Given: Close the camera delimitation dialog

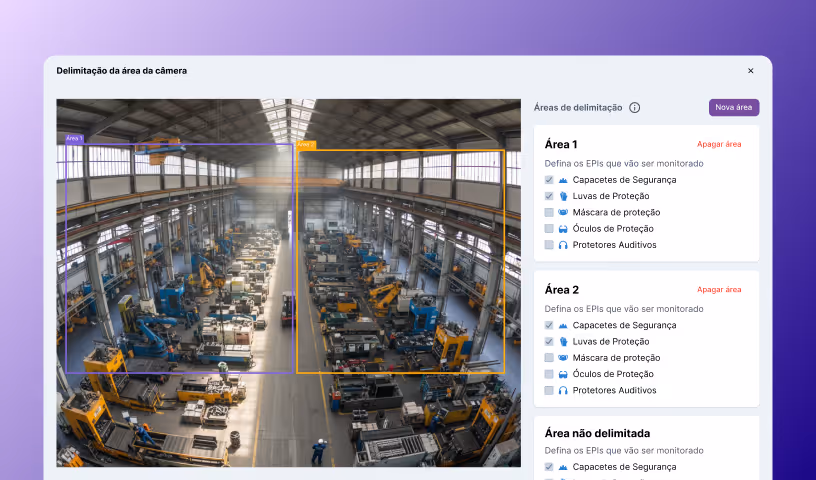Looking at the screenshot, I should 750,71.
